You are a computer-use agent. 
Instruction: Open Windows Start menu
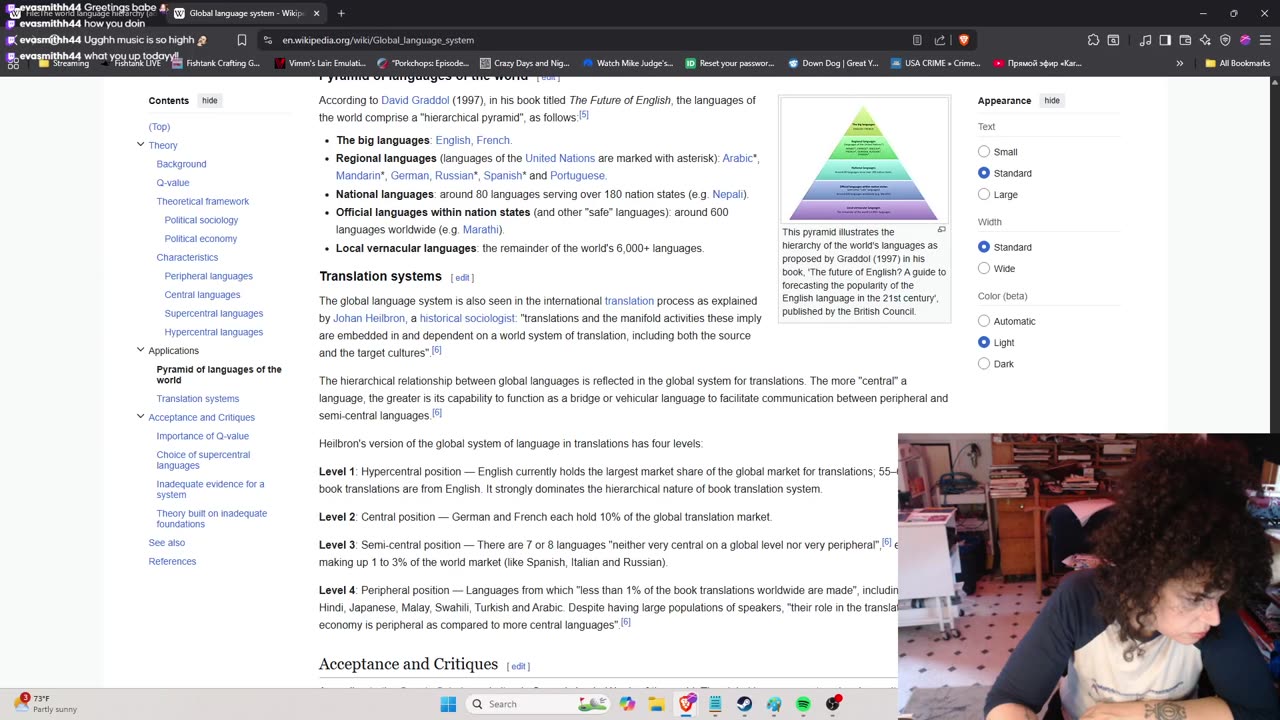[448, 704]
